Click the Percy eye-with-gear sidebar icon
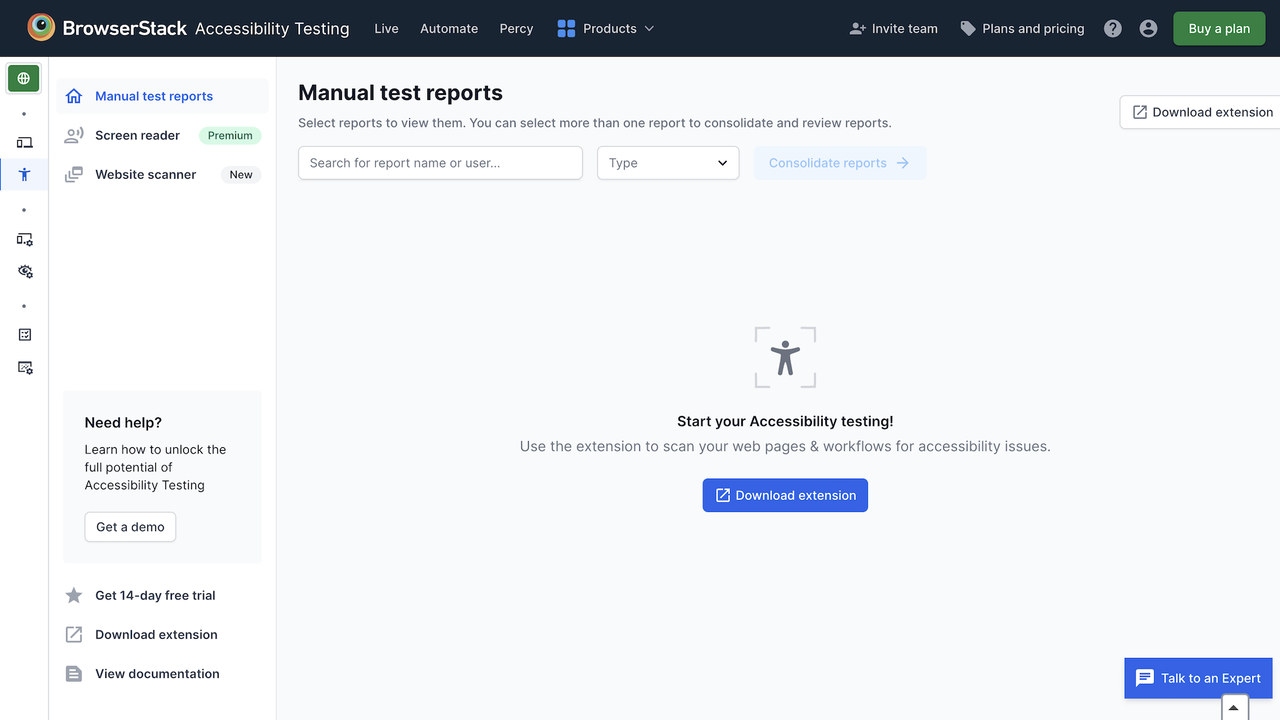The width and height of the screenshot is (1280, 720). pos(24,271)
